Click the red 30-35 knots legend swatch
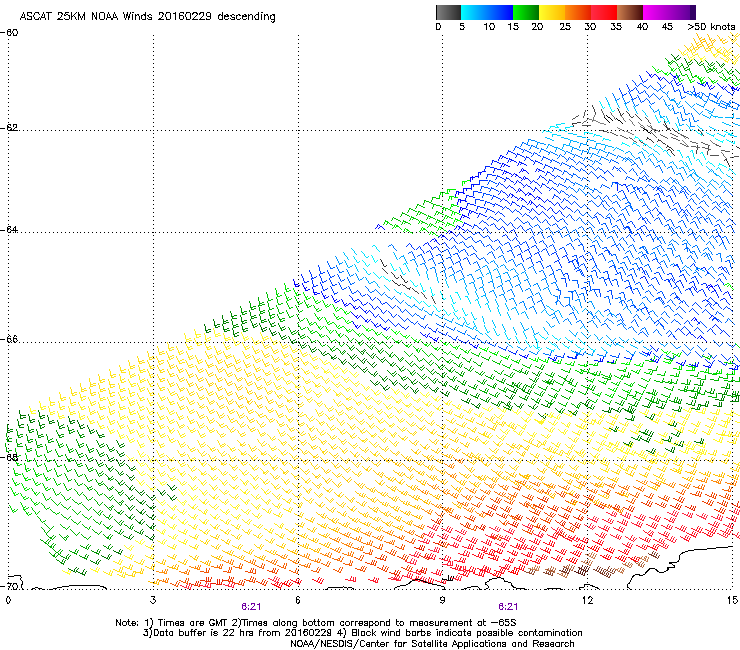 604,12
